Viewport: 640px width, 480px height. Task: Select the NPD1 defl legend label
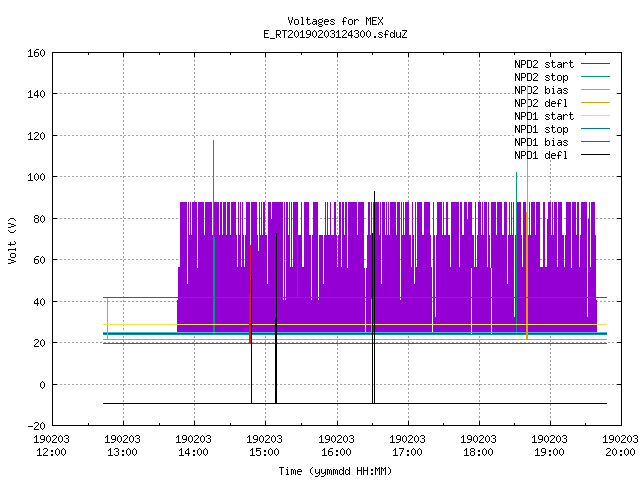(541, 155)
